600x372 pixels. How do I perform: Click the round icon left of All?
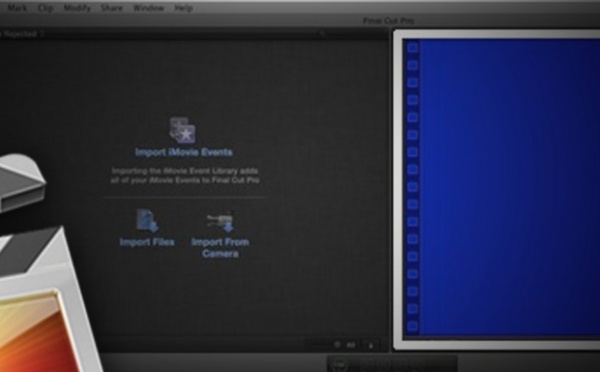337,345
